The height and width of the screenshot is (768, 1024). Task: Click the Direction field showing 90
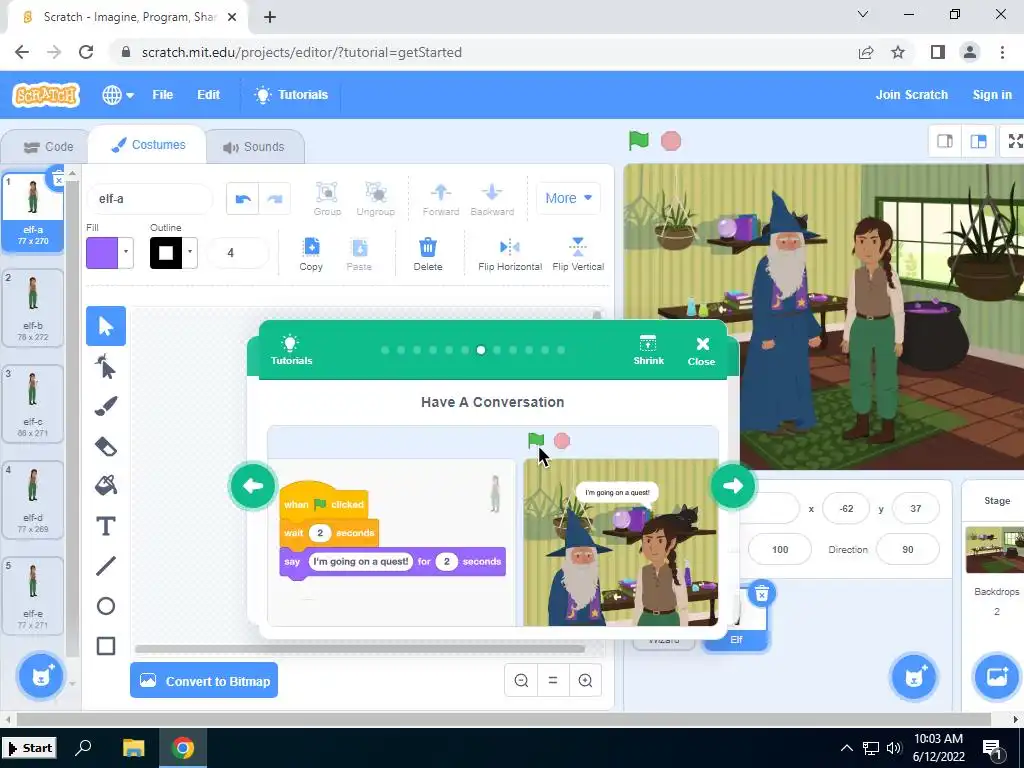[x=908, y=549]
